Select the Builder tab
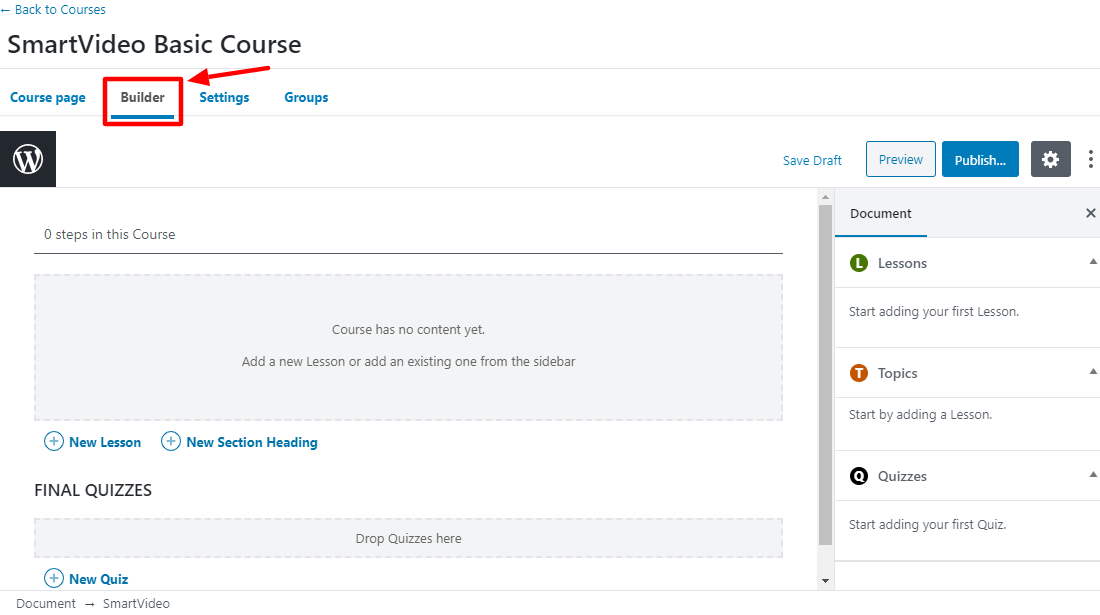This screenshot has height=615, width=1100. pos(142,97)
